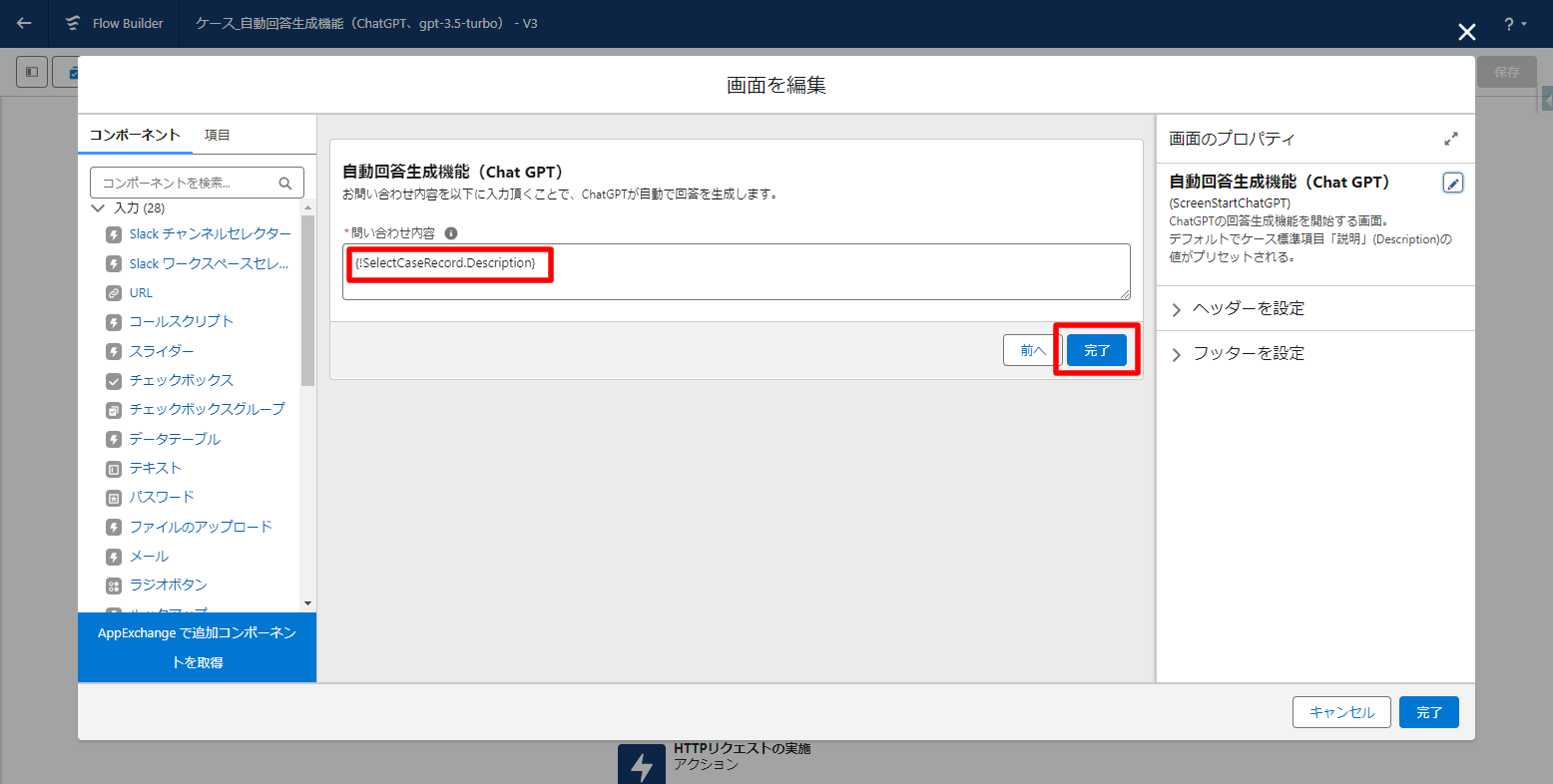The height and width of the screenshot is (784, 1553).
Task: Click the メール component icon
Action: point(114,557)
